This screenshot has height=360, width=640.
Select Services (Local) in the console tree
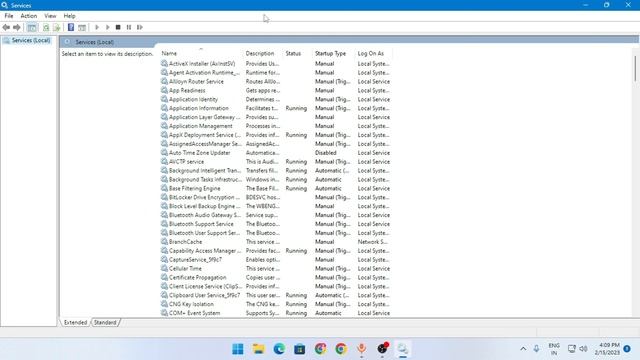pyautogui.click(x=31, y=40)
